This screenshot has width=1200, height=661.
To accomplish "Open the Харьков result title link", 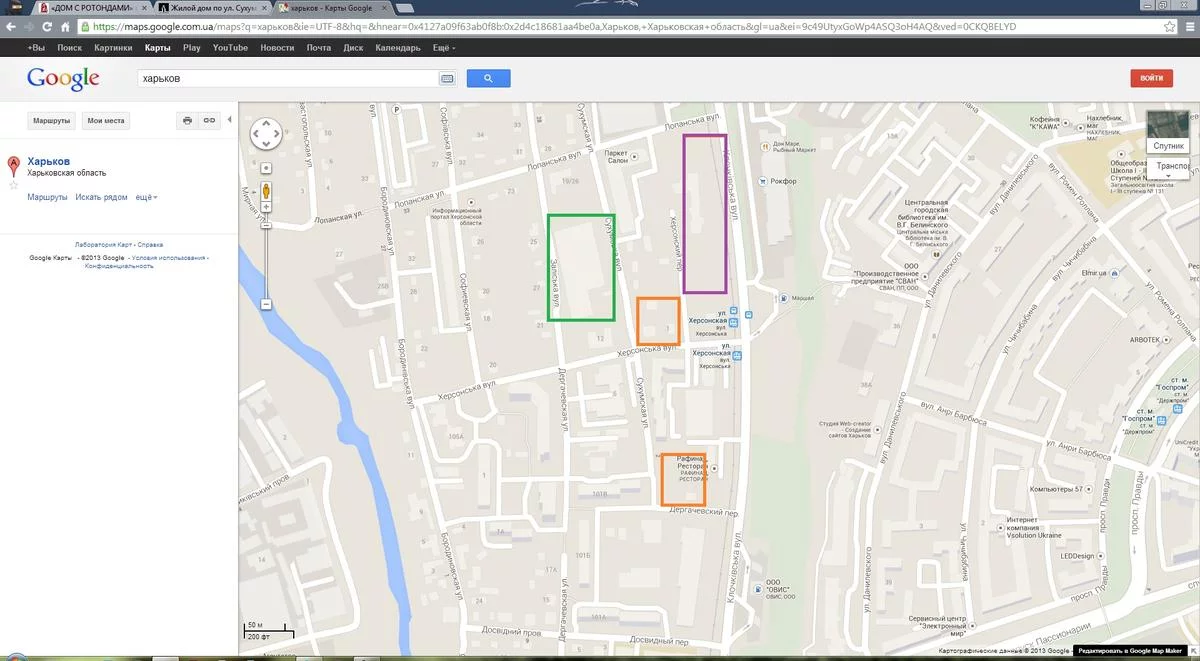I will [49, 161].
